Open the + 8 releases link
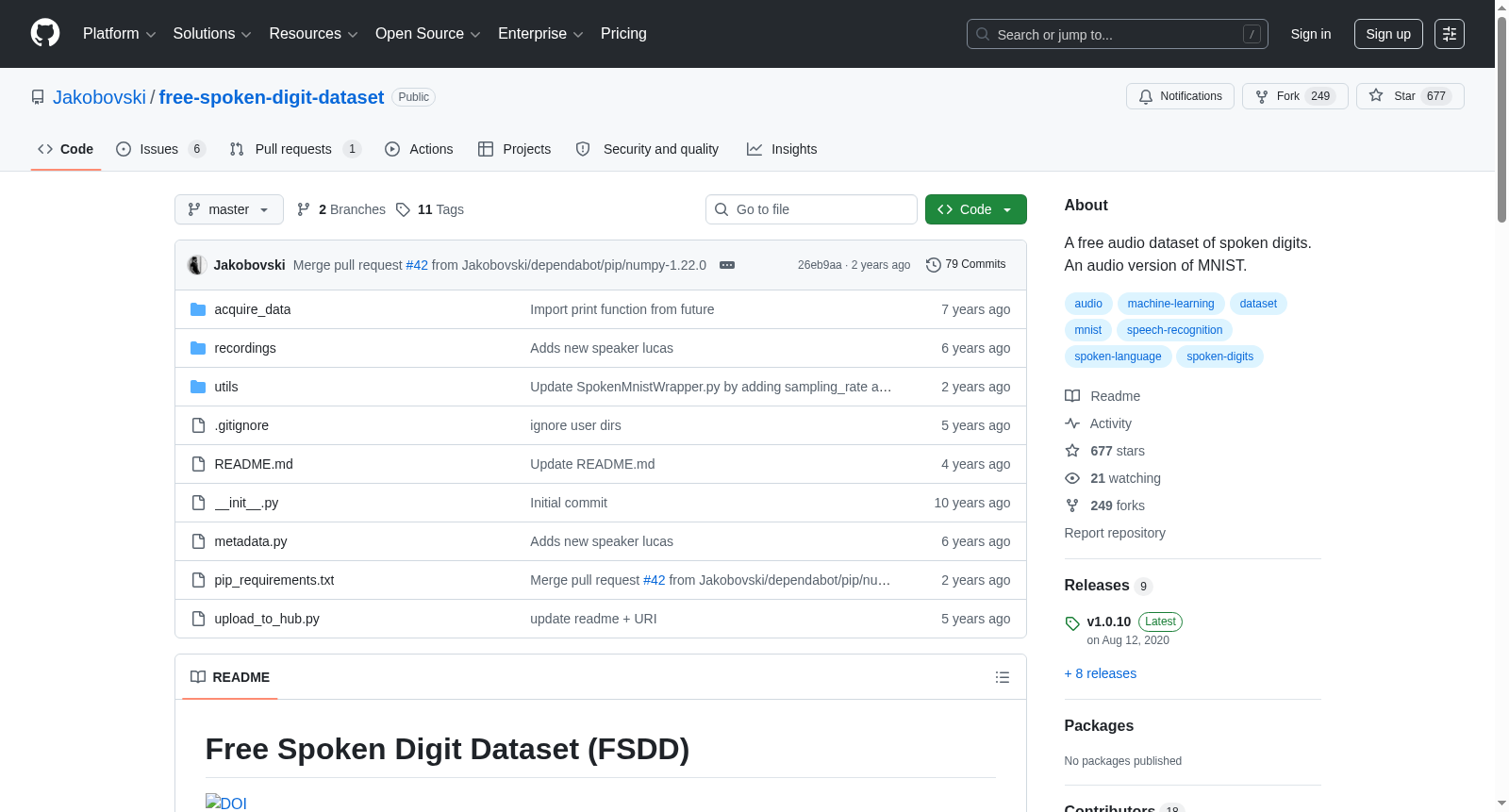Viewport: 1509px width, 812px height. (1101, 673)
